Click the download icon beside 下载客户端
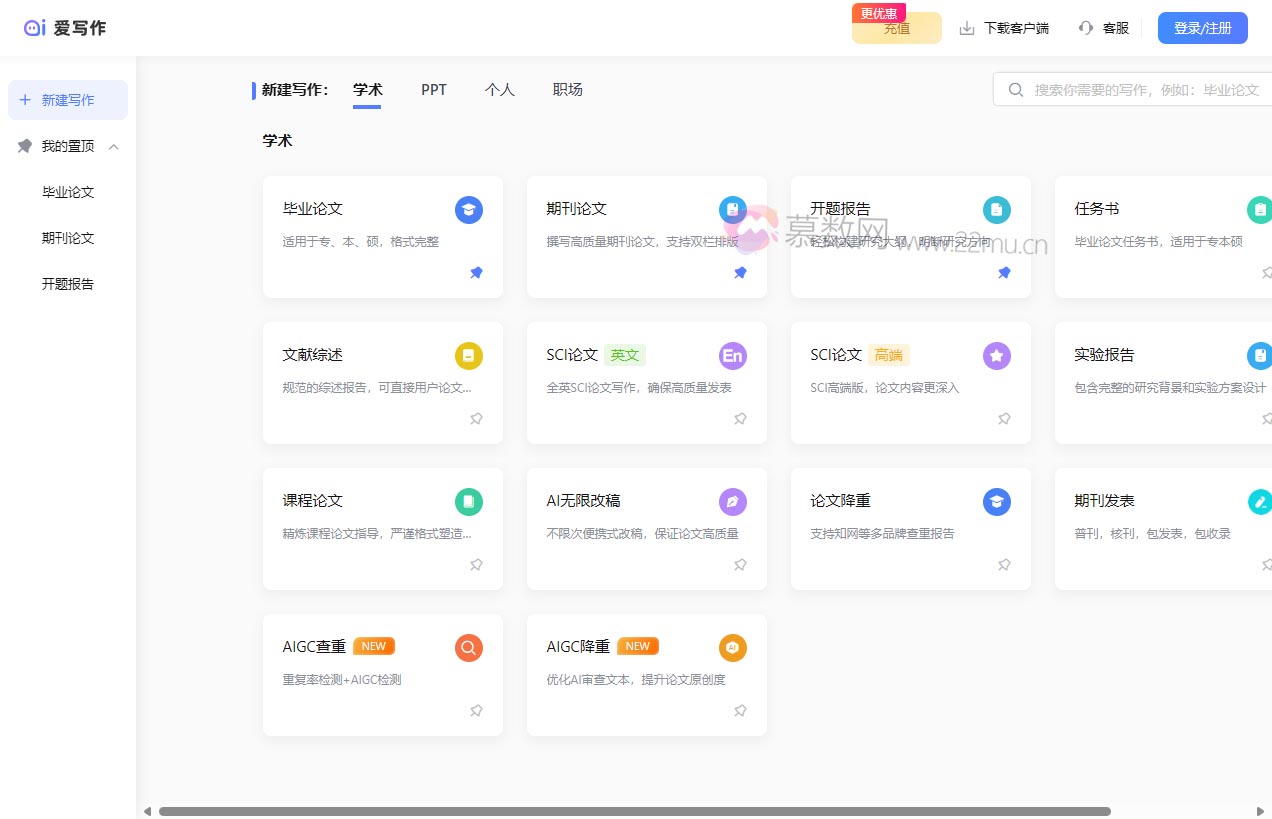 pyautogui.click(x=967, y=28)
